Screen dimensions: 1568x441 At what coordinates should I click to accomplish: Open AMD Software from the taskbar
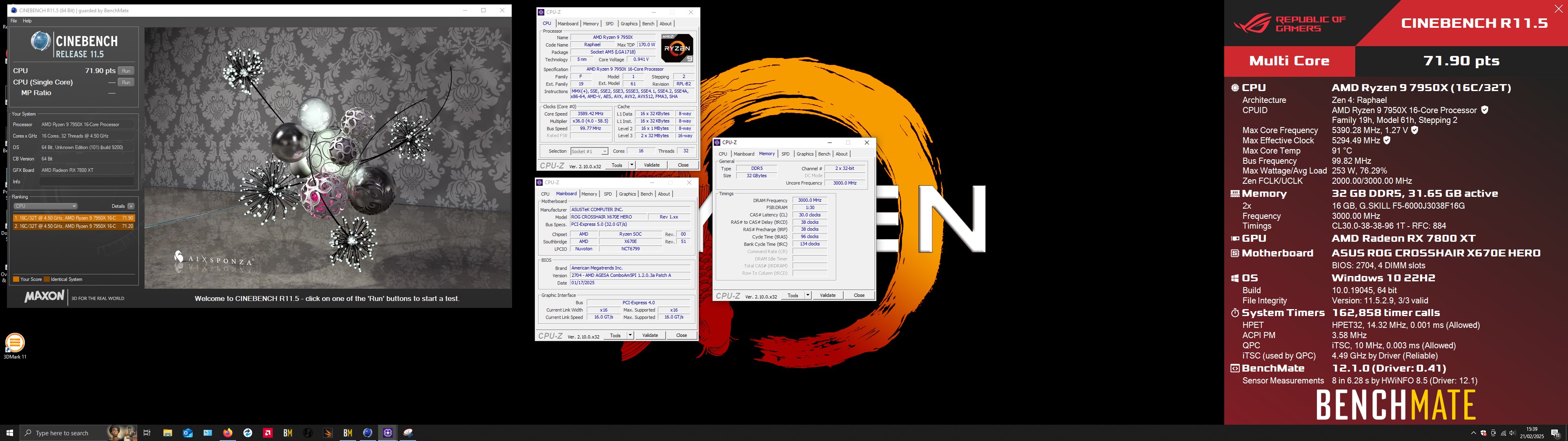pyautogui.click(x=268, y=433)
